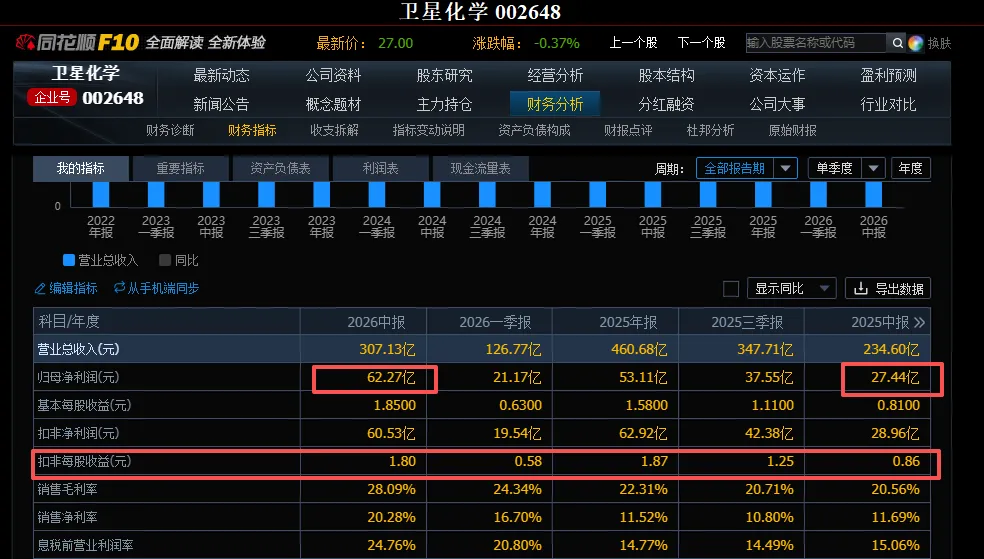The height and width of the screenshot is (559, 984).
Task: Open the 盈利预测 menu
Action: coord(889,75)
